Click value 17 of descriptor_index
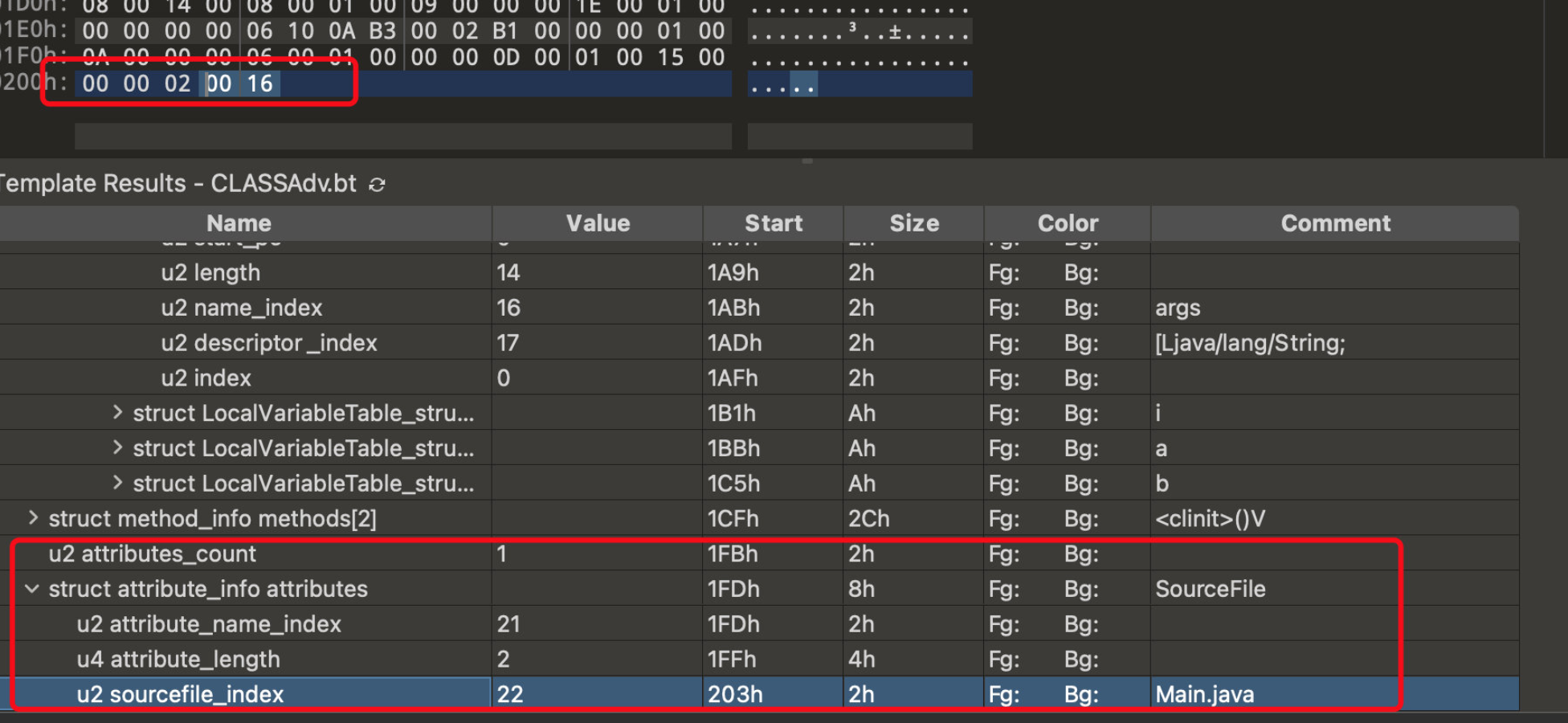The image size is (1568, 723). pos(508,343)
